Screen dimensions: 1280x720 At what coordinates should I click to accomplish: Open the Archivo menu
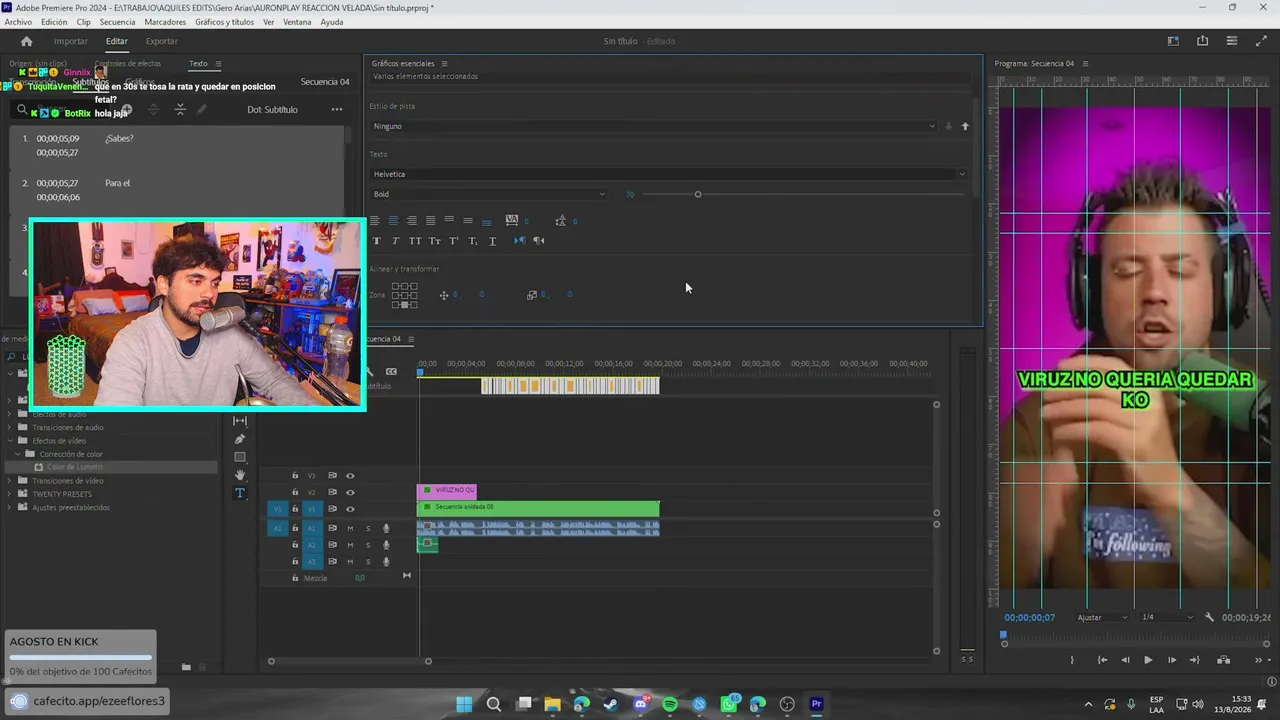(x=18, y=22)
